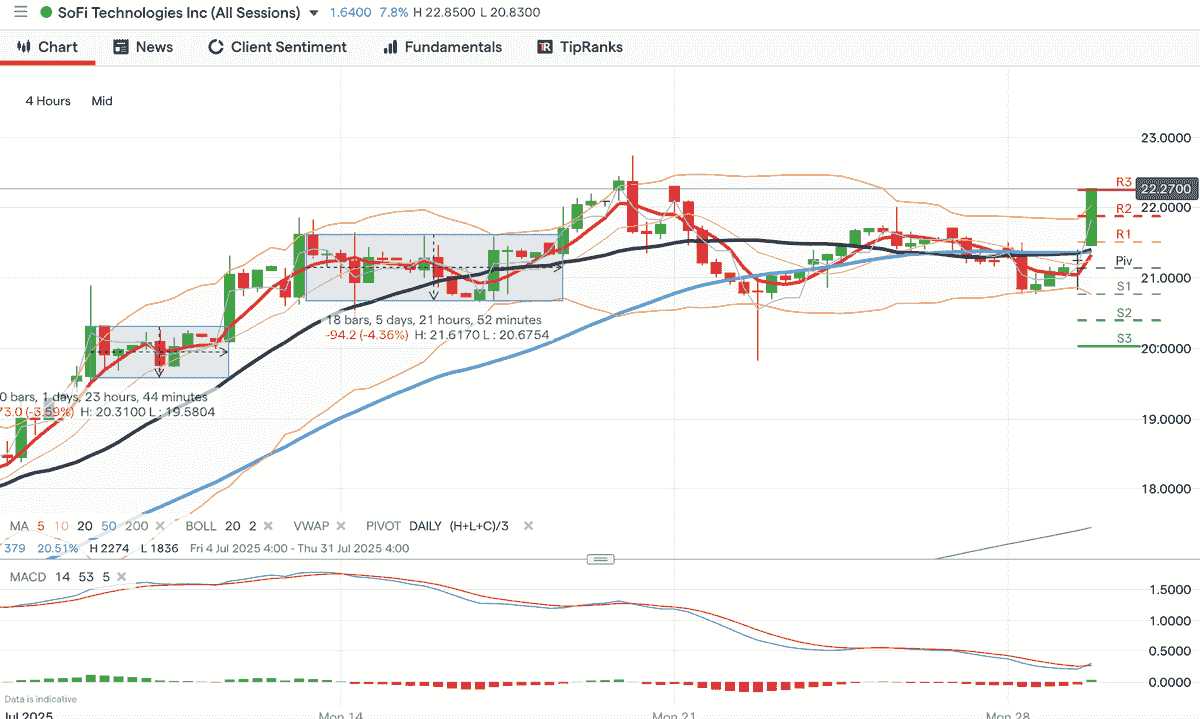Click the Mon 14 date axis label
The width and height of the screenshot is (1200, 719).
(x=340, y=715)
